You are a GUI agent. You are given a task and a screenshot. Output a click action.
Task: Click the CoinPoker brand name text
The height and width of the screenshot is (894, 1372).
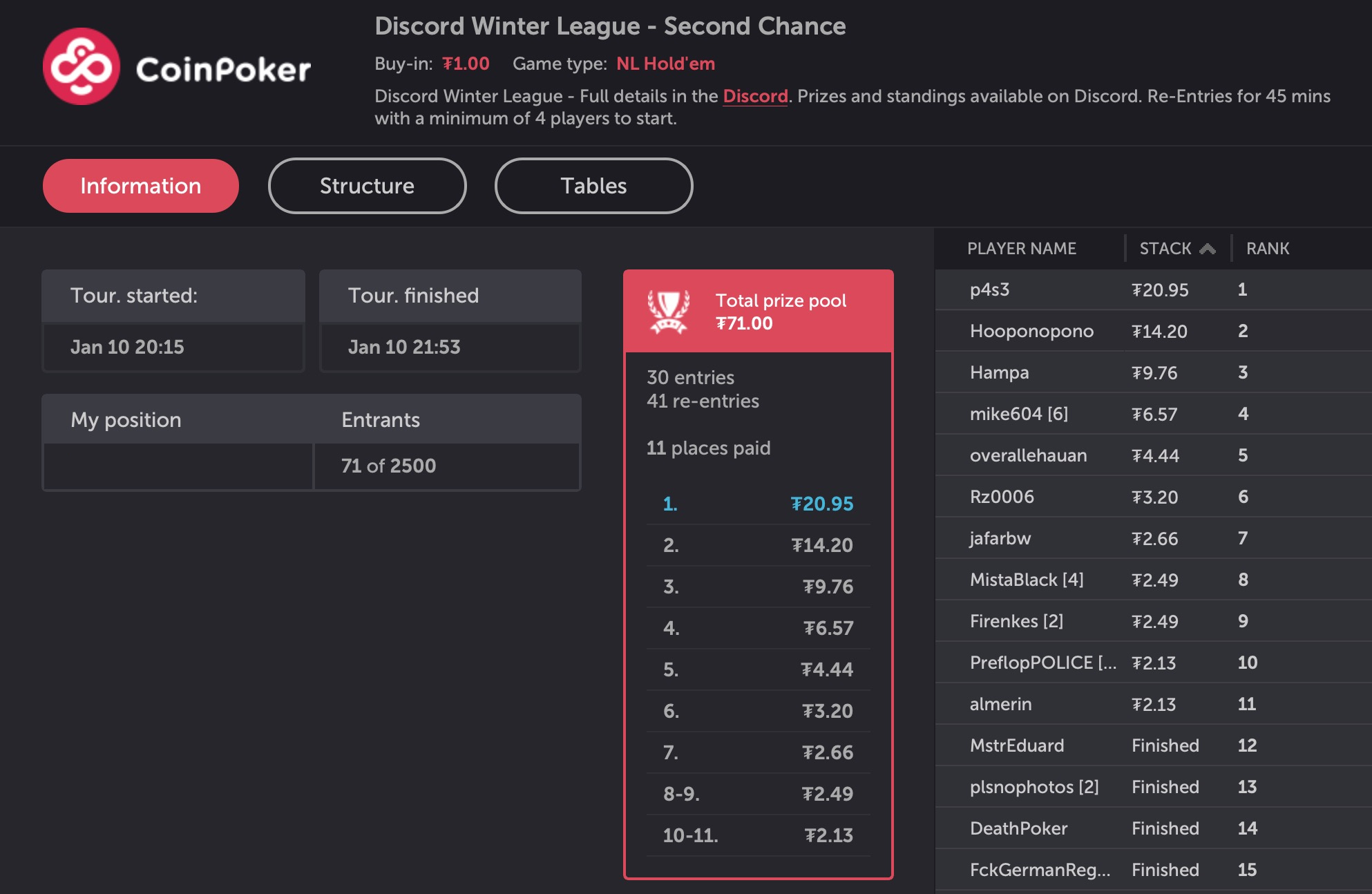[x=223, y=69]
